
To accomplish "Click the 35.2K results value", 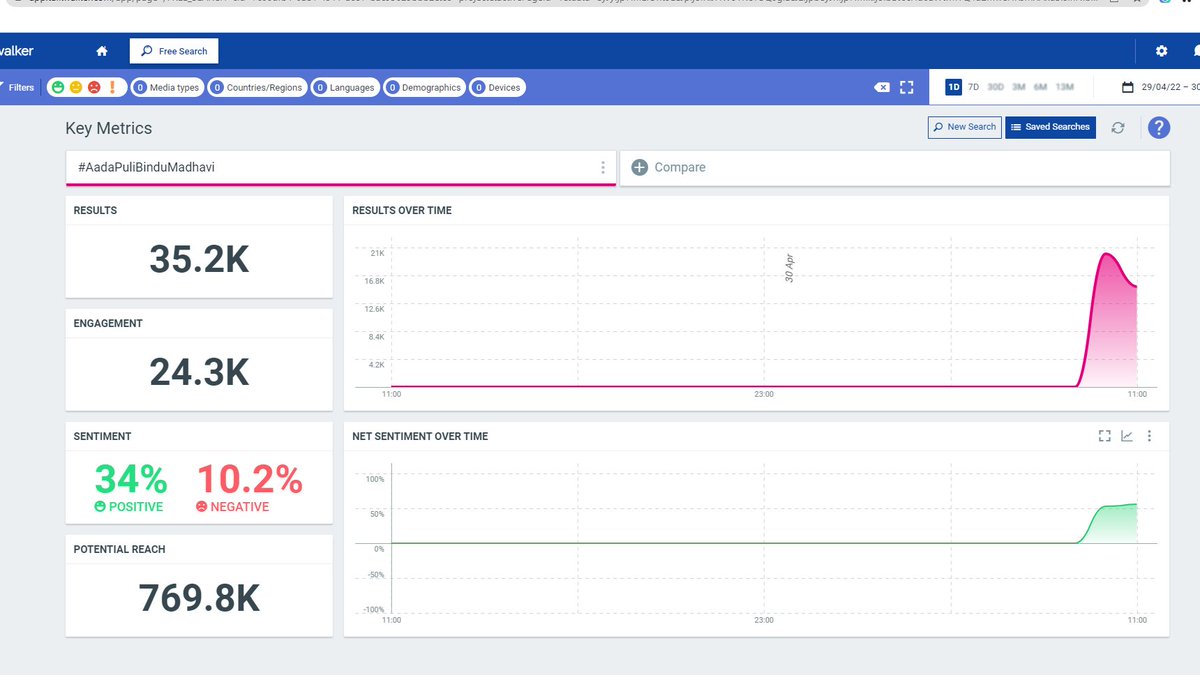I will pos(199,259).
